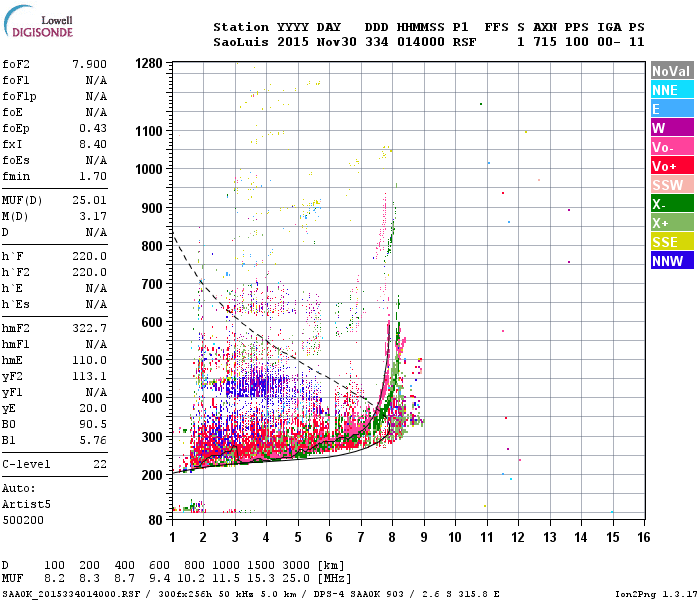Click the 500200 code under Artist5
The image size is (700, 600).
[x=23, y=520]
